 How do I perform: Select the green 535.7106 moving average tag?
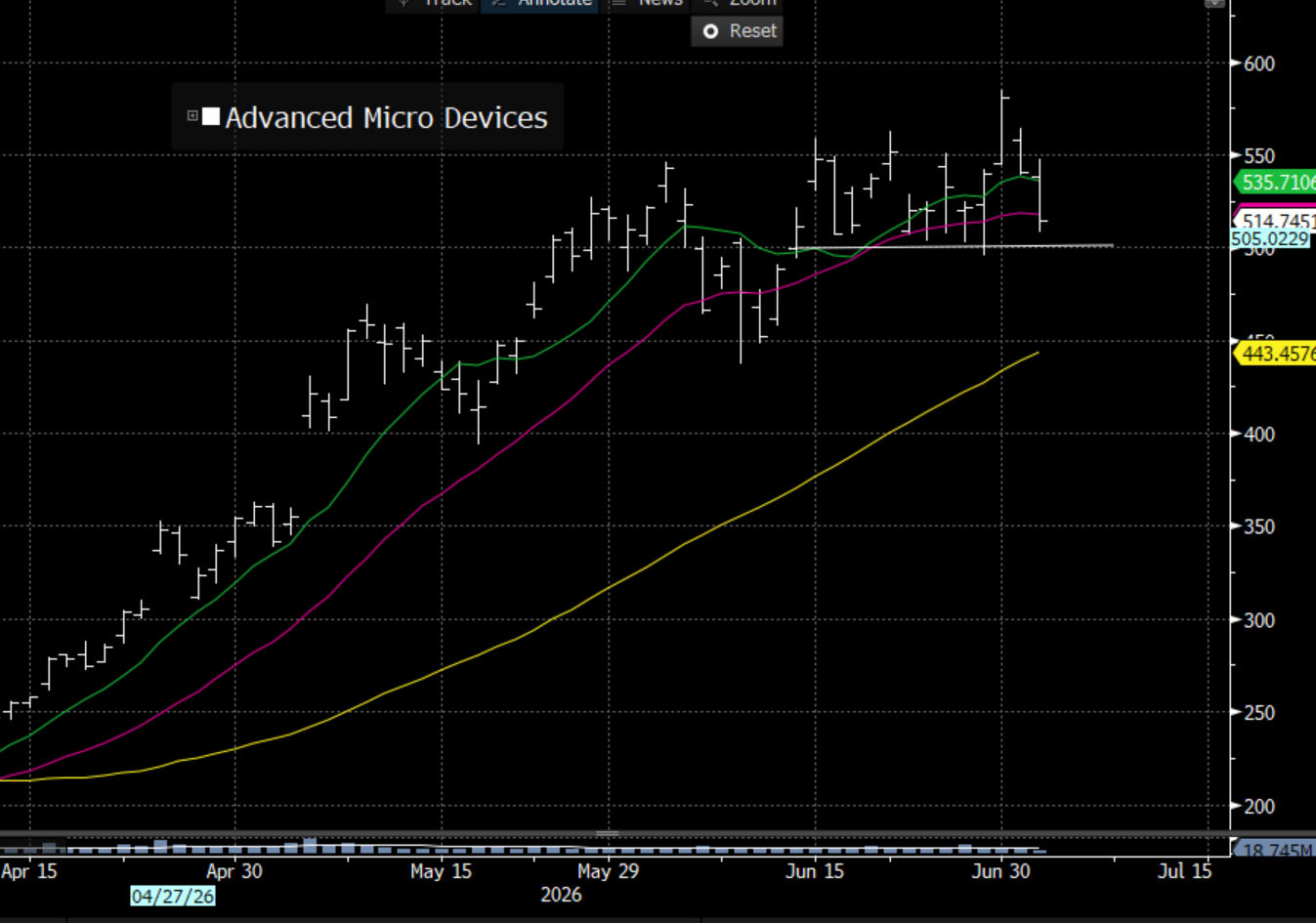click(x=1276, y=183)
